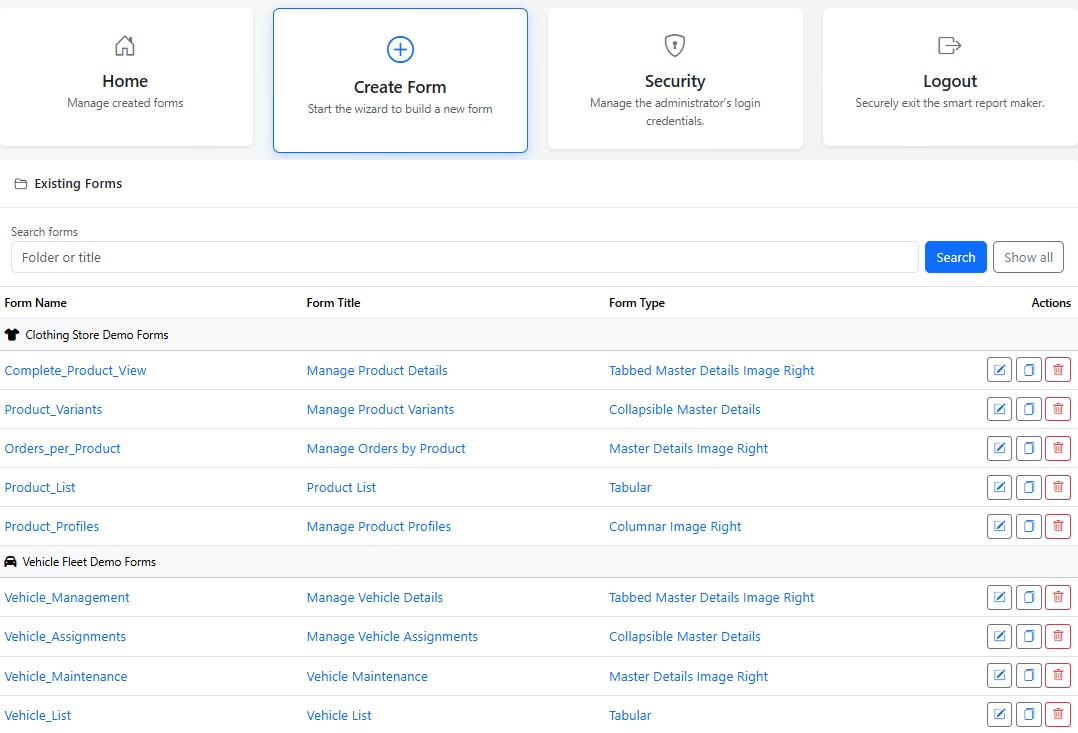Image resolution: width=1078 pixels, height=733 pixels.
Task: Click the Search button
Action: [x=956, y=257]
